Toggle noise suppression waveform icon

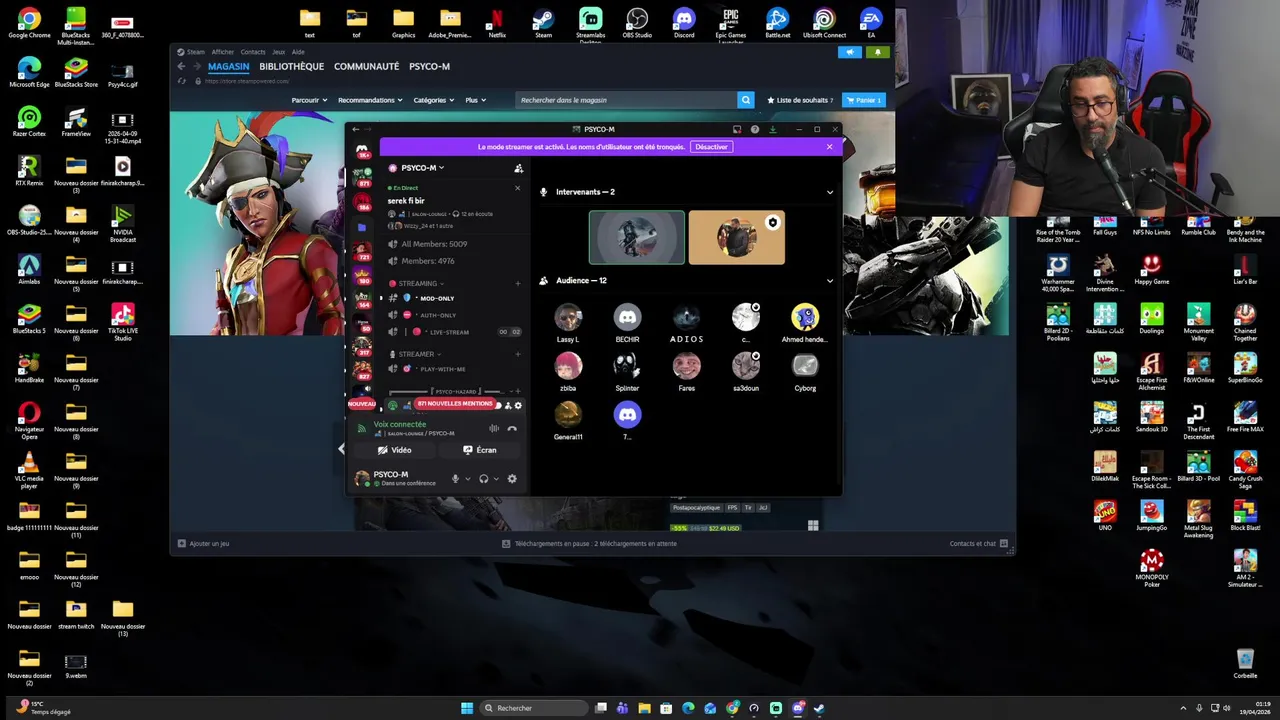coord(493,428)
